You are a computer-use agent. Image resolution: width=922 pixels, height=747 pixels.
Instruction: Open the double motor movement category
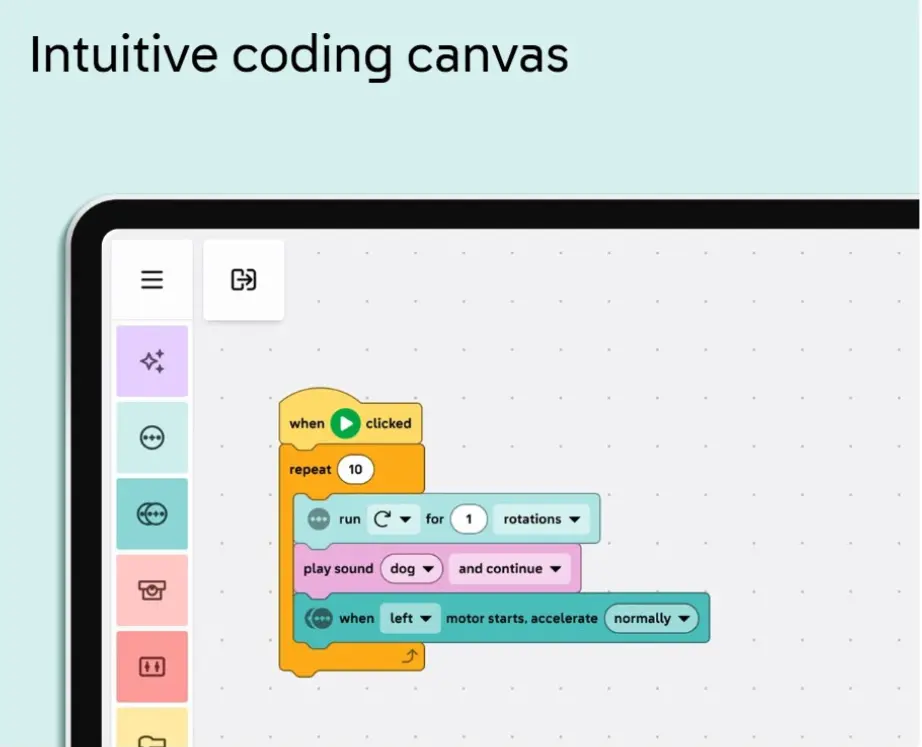(x=152, y=514)
